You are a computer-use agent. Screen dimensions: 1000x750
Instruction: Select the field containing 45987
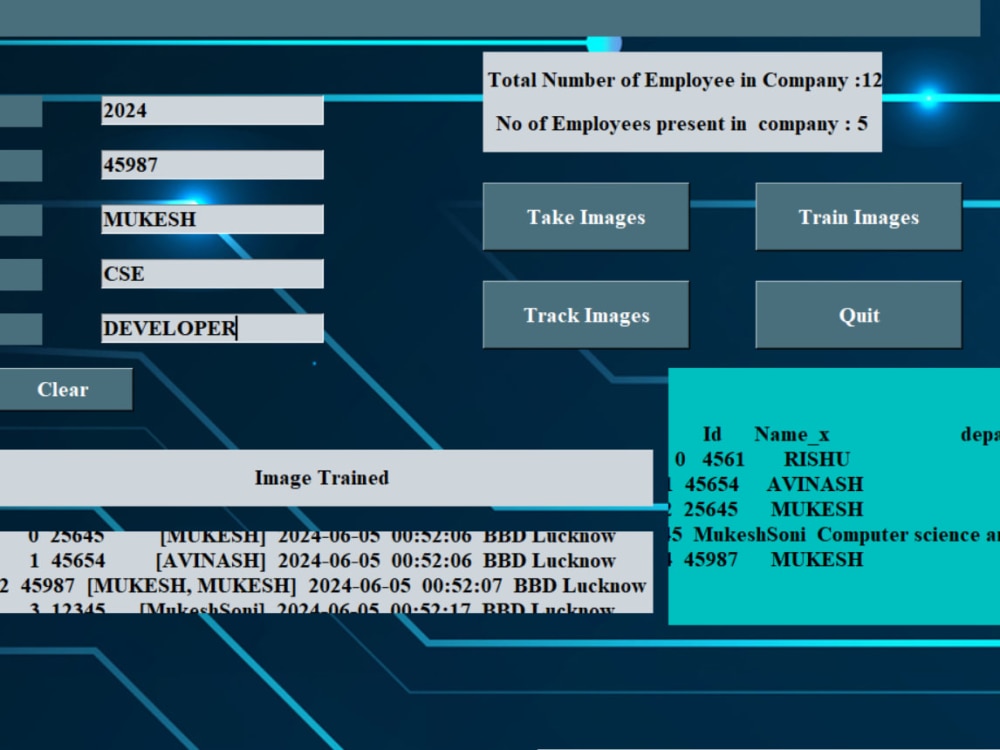coord(212,165)
